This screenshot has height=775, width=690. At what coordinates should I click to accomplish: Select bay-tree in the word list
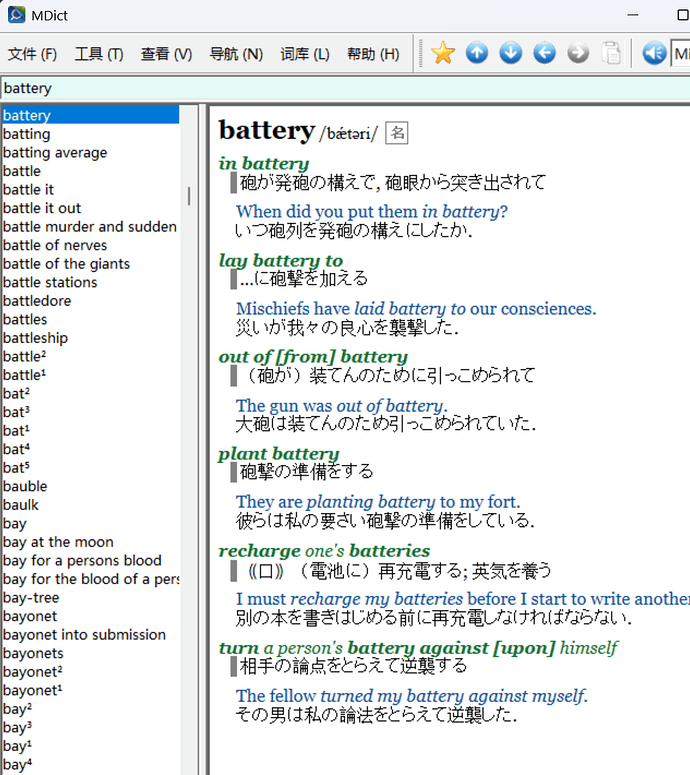click(31, 598)
